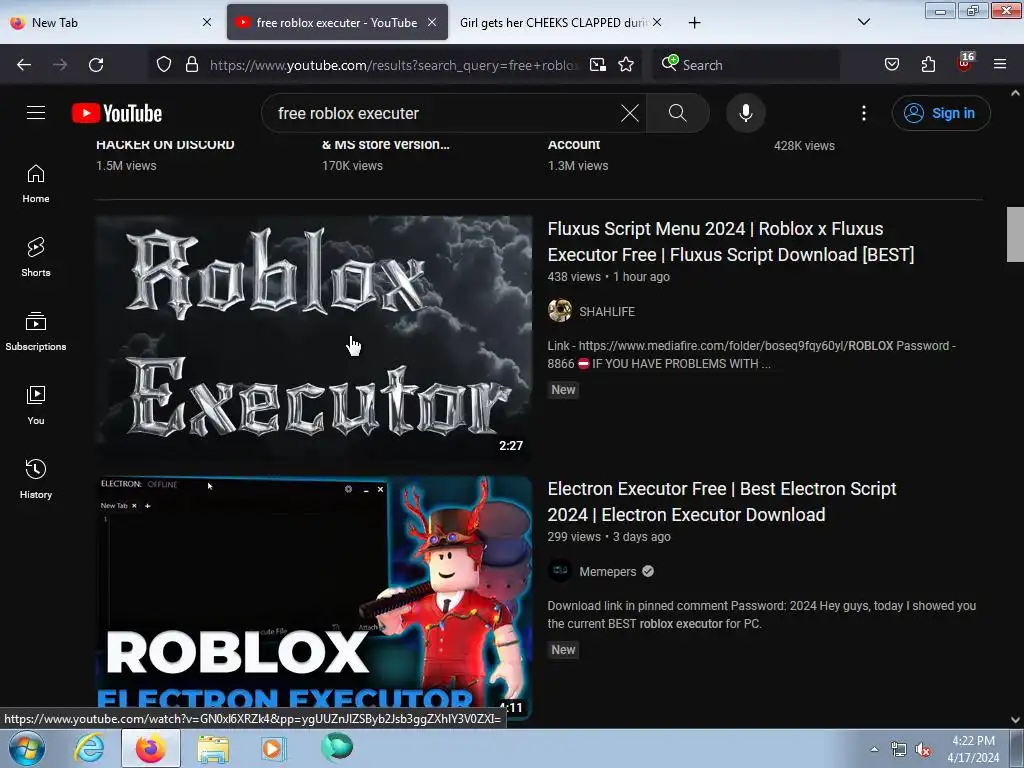The image size is (1024, 768).
Task: Go to Home in YouTube sidebar
Action: pyautogui.click(x=36, y=184)
